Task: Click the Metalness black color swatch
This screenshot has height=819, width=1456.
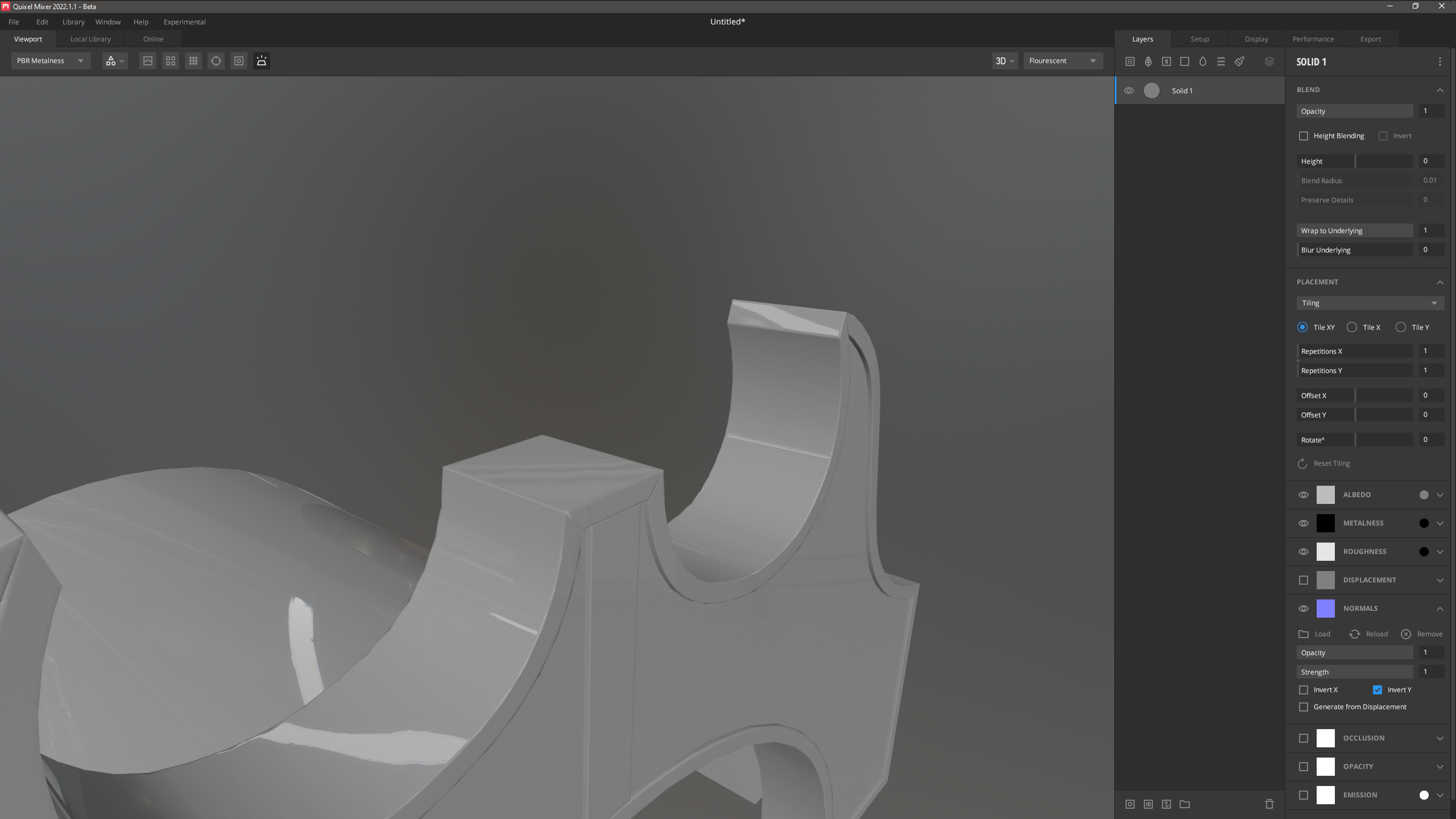Action: tap(1326, 523)
